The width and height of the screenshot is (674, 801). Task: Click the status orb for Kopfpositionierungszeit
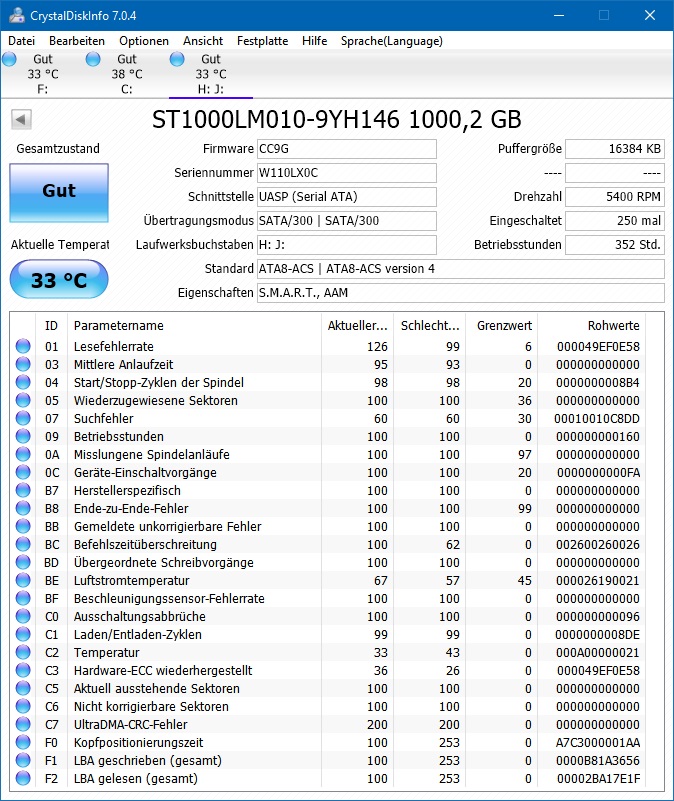(x=23, y=742)
